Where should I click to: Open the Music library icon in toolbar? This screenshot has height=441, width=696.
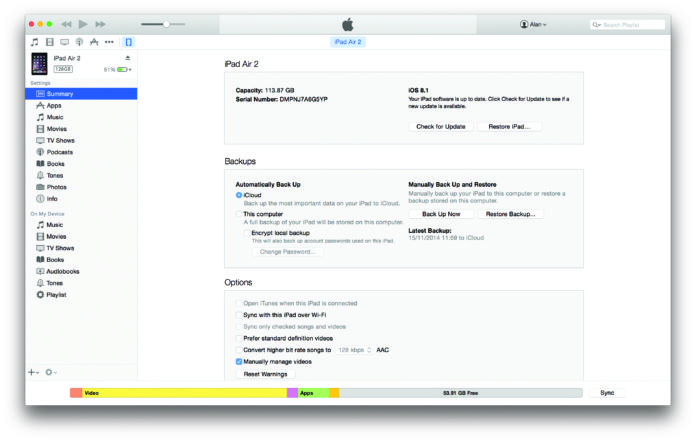click(x=34, y=42)
